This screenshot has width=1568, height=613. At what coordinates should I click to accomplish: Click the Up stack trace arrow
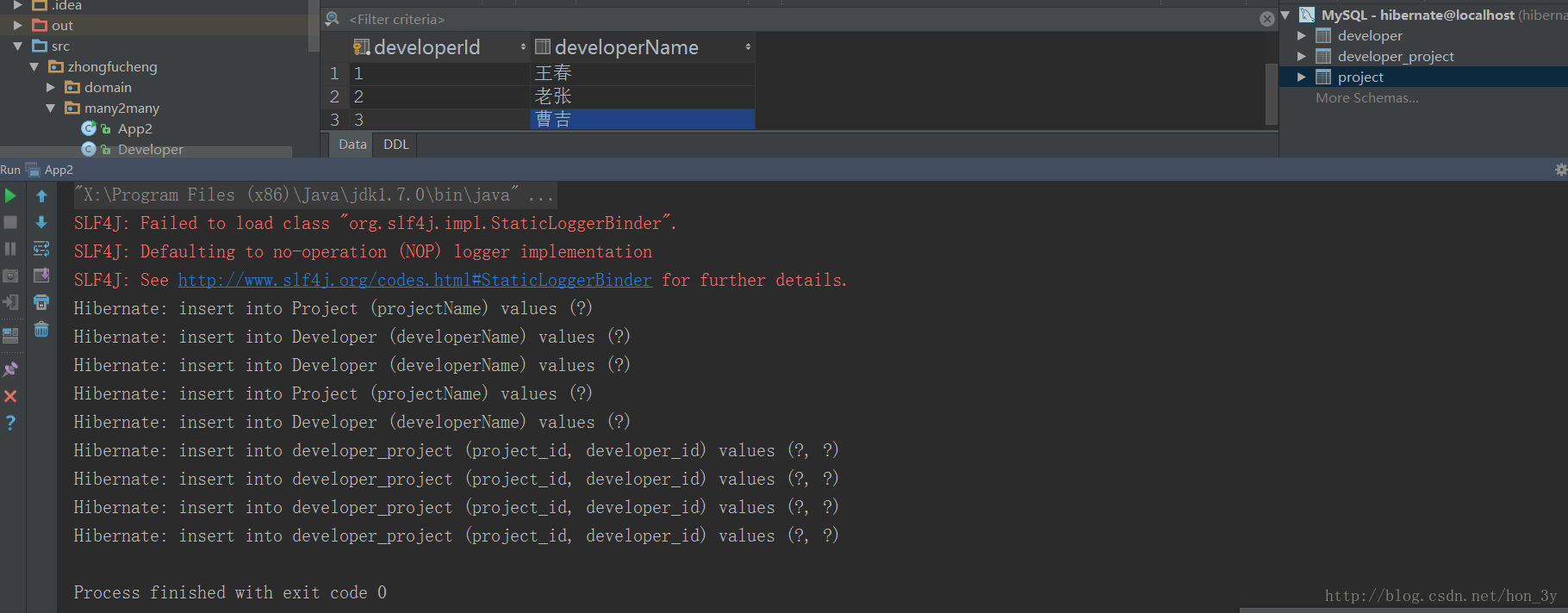41,196
